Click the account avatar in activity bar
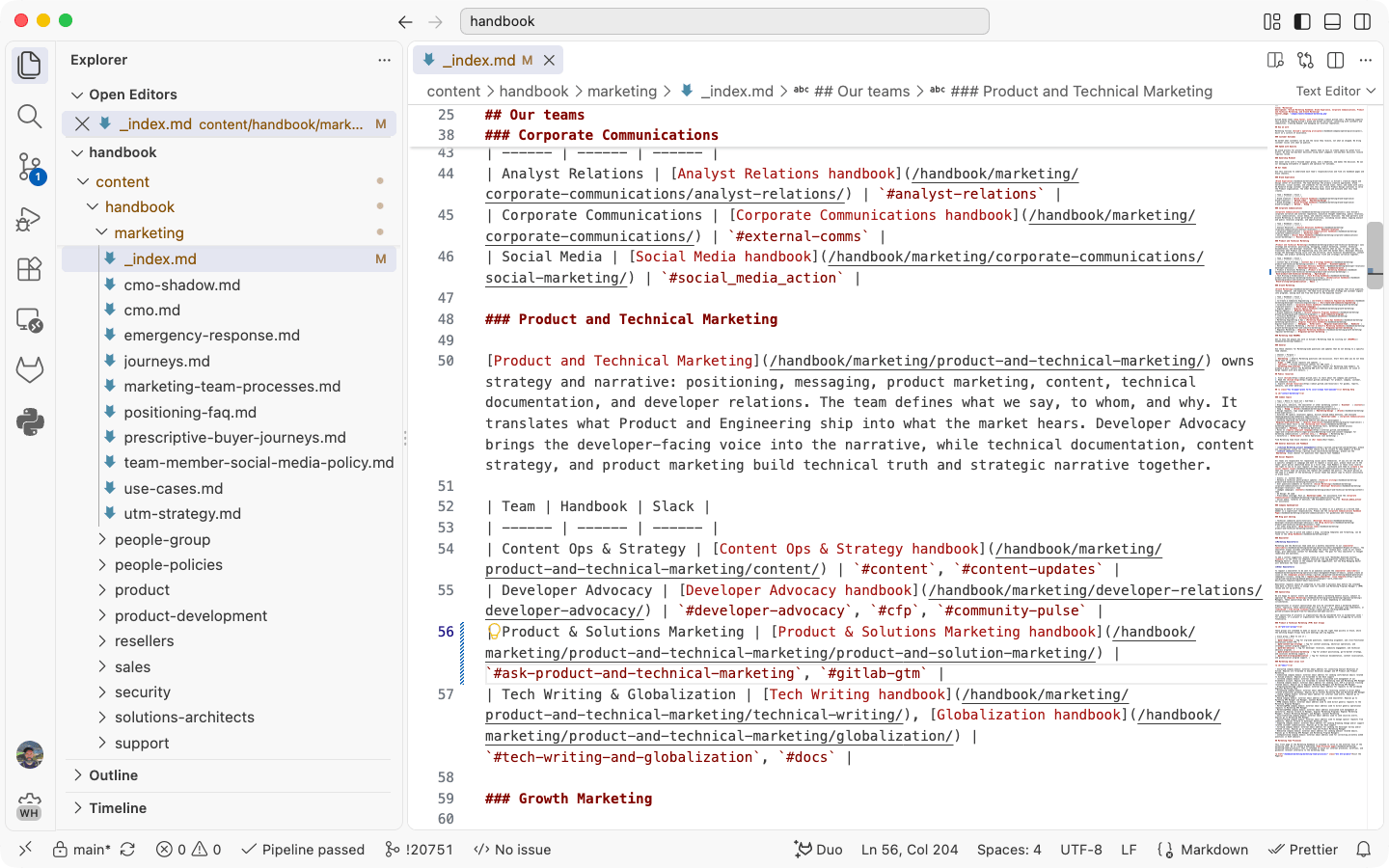The image size is (1389, 868). tap(30, 754)
